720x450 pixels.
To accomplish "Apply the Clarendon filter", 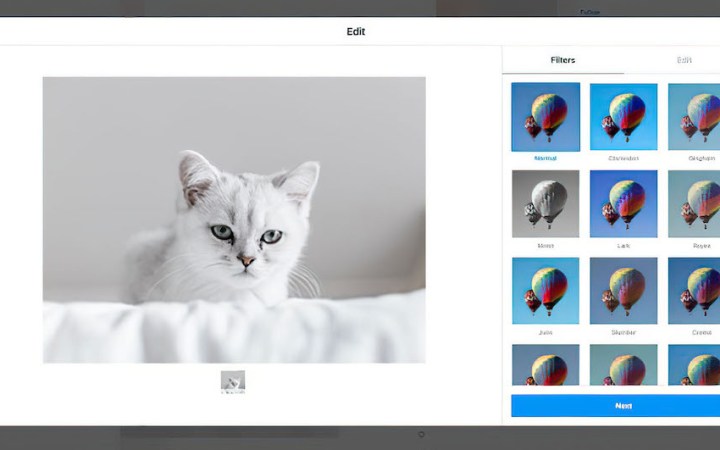I will coord(624,117).
